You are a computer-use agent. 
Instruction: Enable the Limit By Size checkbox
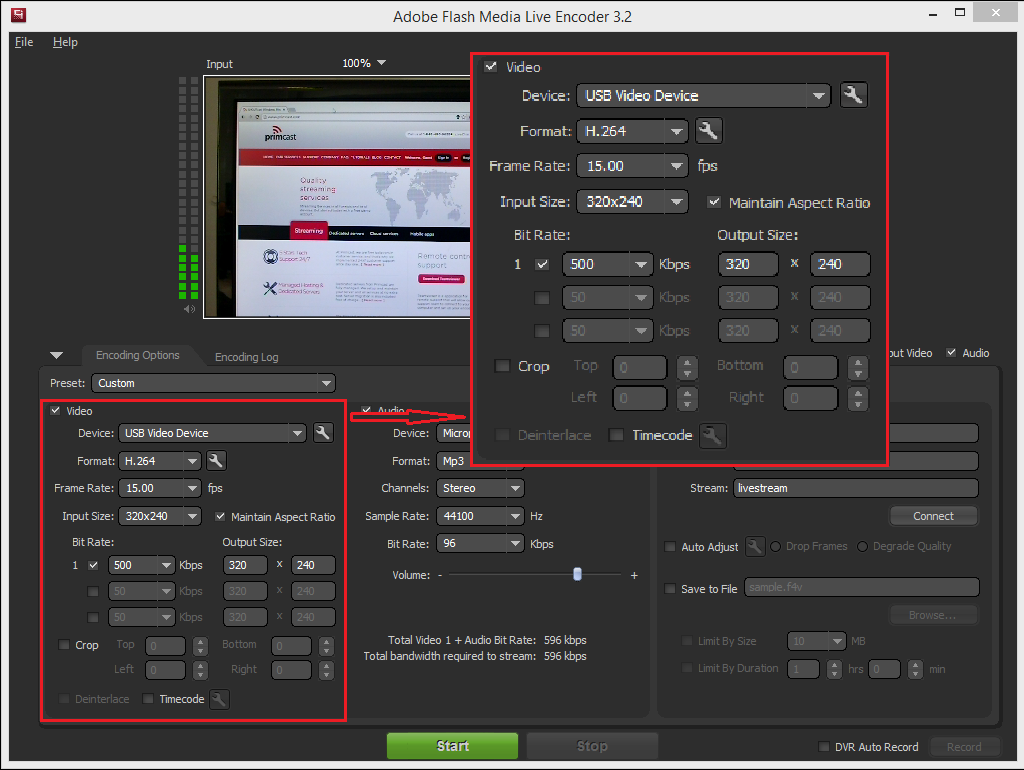[687, 641]
